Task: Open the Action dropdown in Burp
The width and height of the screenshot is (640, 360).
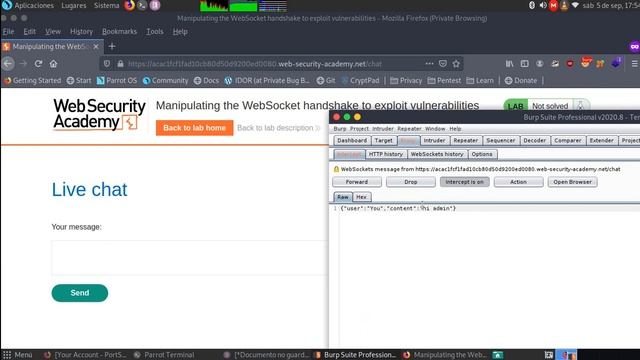Action: pyautogui.click(x=518, y=182)
